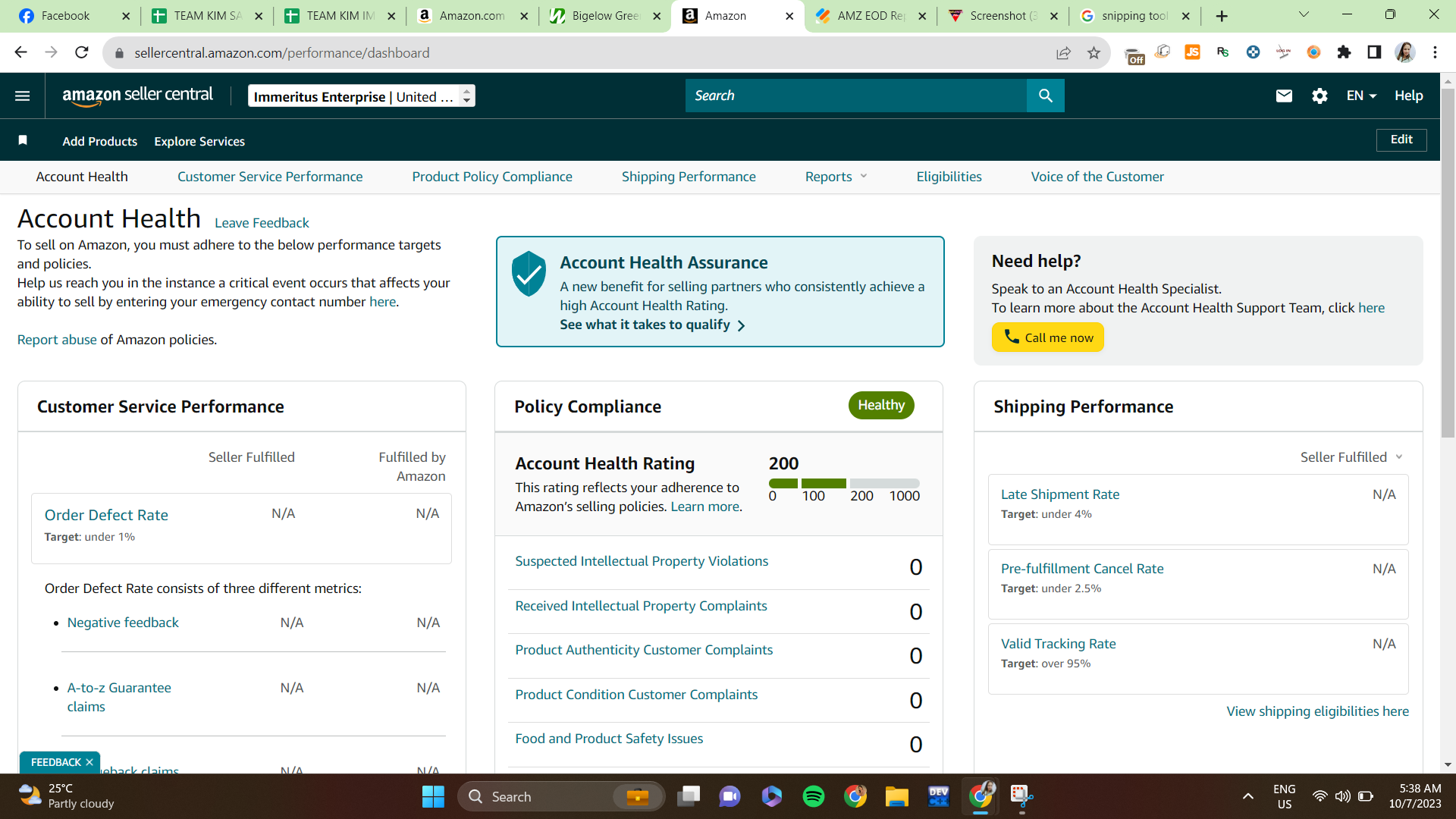Open See what it takes to qualify
This screenshot has height=819, width=1456.
tap(652, 325)
